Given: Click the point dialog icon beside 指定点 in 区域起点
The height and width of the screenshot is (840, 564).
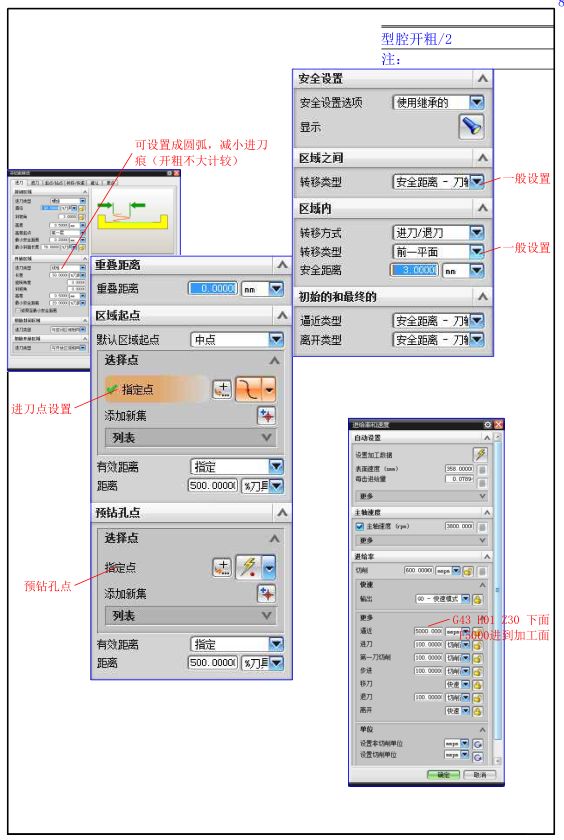Looking at the screenshot, I should (222, 389).
